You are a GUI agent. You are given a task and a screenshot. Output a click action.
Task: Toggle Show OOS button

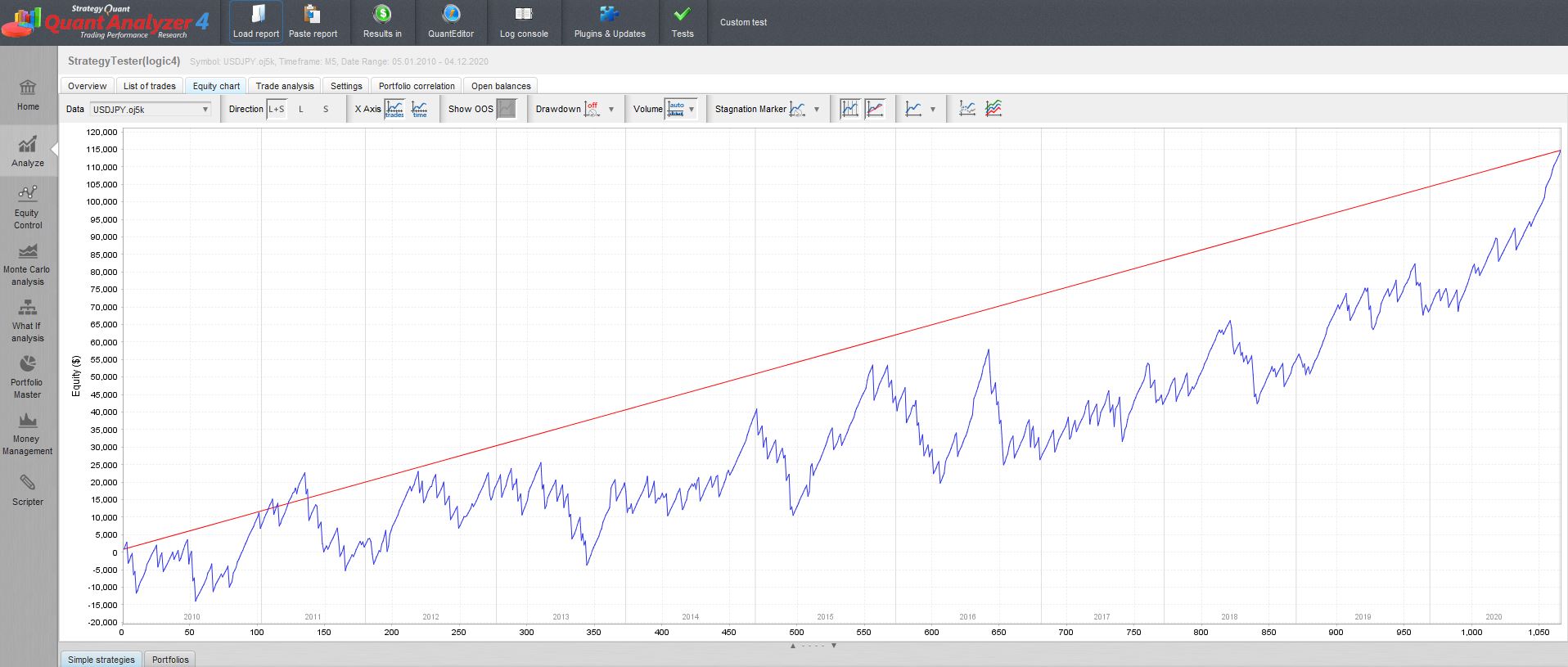507,109
